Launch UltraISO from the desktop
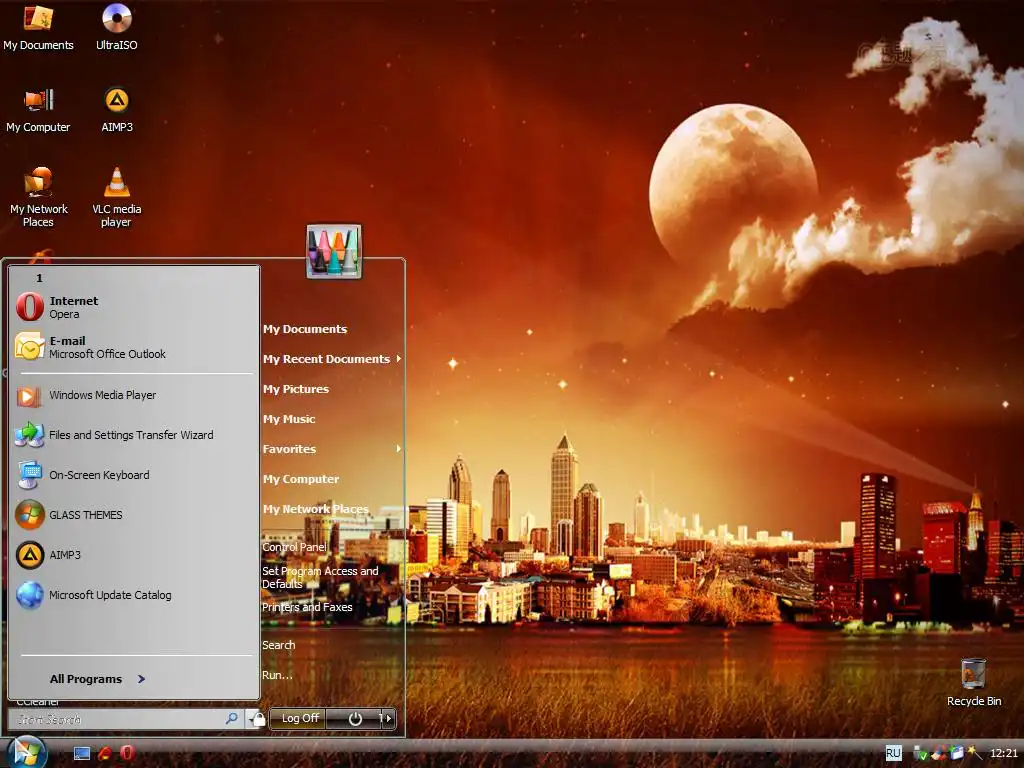This screenshot has height=768, width=1024. click(116, 27)
